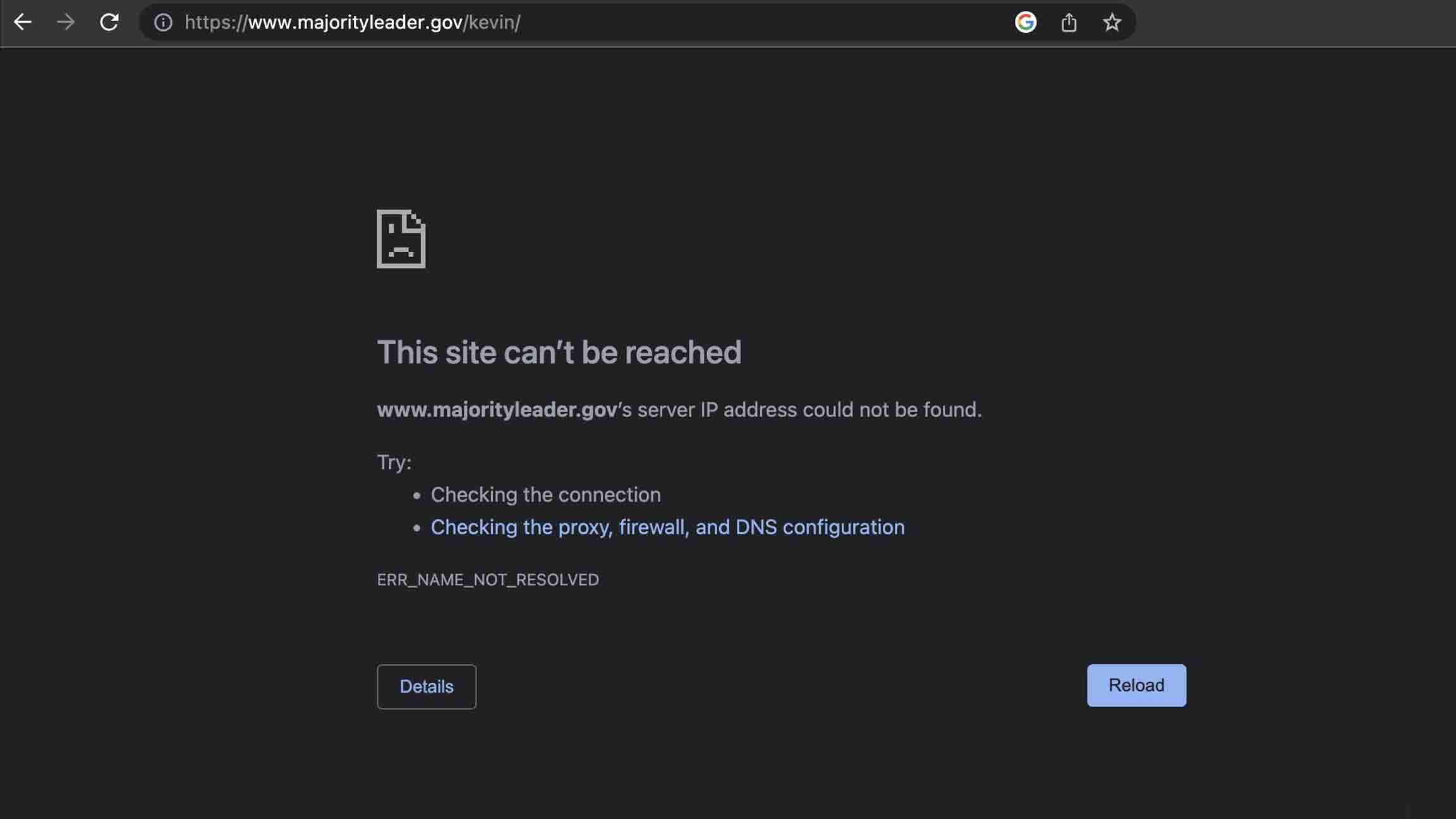The width and height of the screenshot is (1456, 819).
Task: Click the browser back arrow
Action: tap(23, 22)
